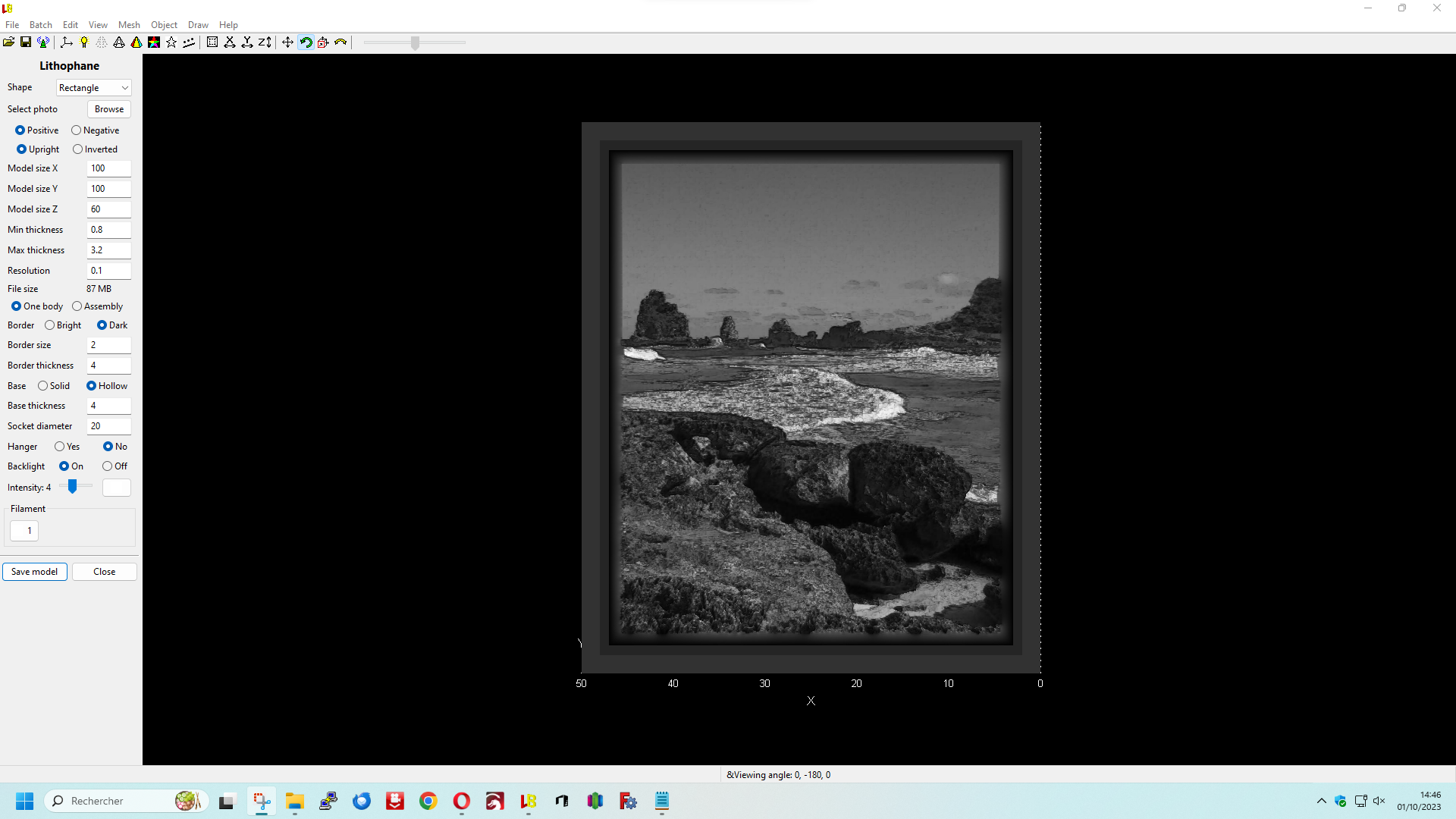This screenshot has width=1456, height=819.
Task: Choose the Inverted orientation option
Action: click(78, 149)
